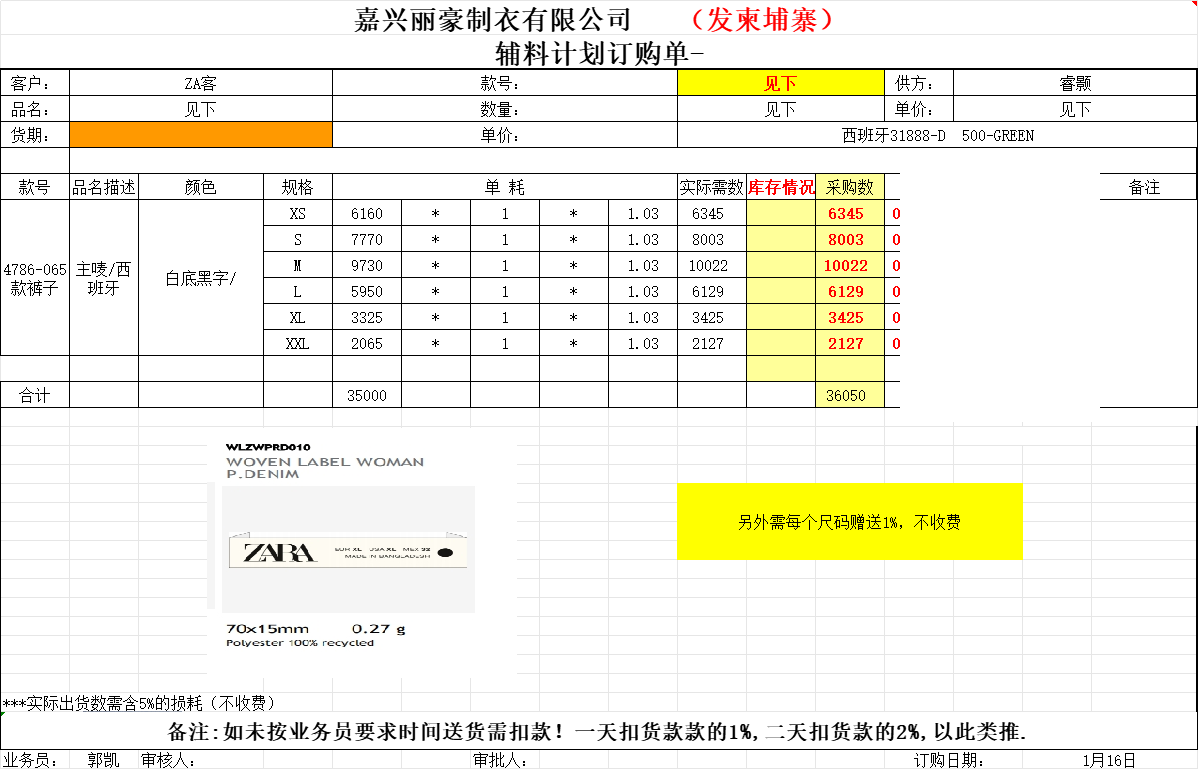Select the 实际需数 column header
The image size is (1198, 769).
pyautogui.click(x=711, y=187)
